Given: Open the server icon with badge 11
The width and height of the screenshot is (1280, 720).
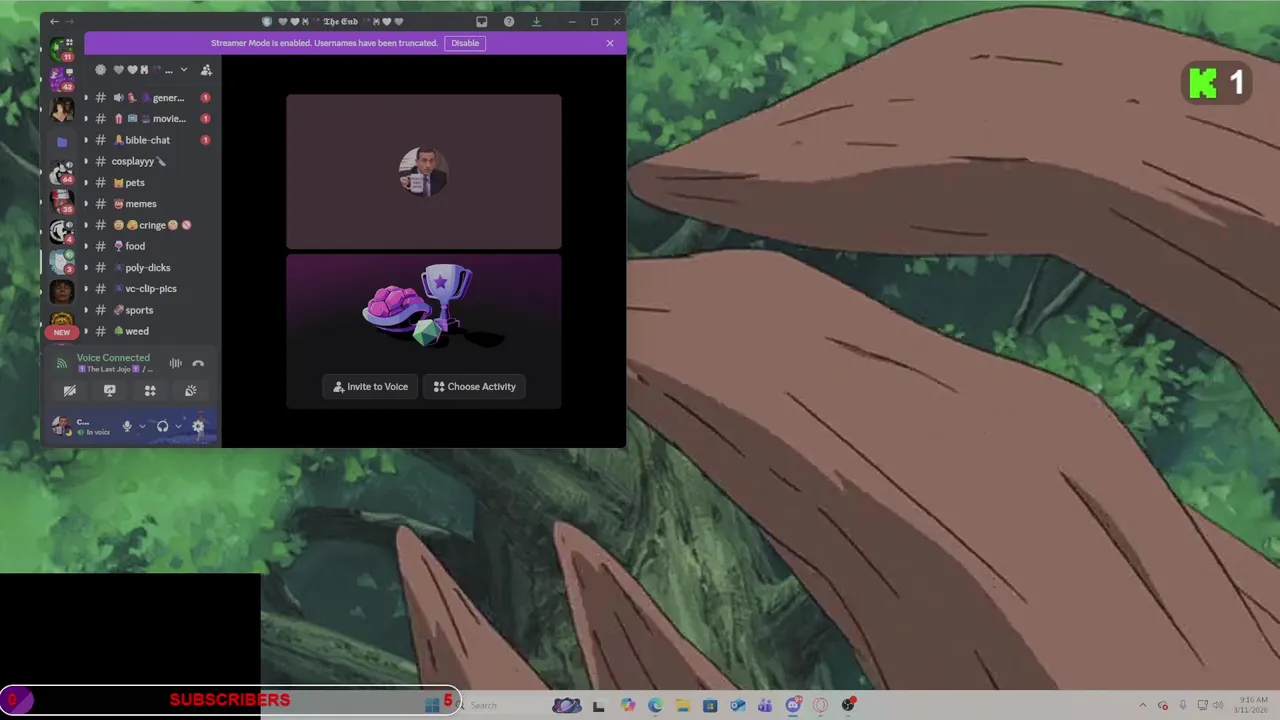Looking at the screenshot, I should (62, 49).
